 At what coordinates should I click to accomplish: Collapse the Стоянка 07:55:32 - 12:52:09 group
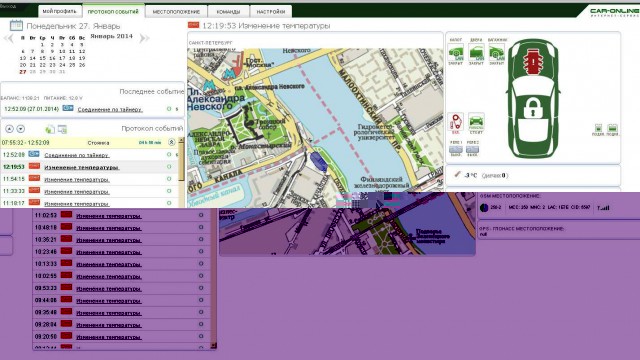tap(171, 142)
